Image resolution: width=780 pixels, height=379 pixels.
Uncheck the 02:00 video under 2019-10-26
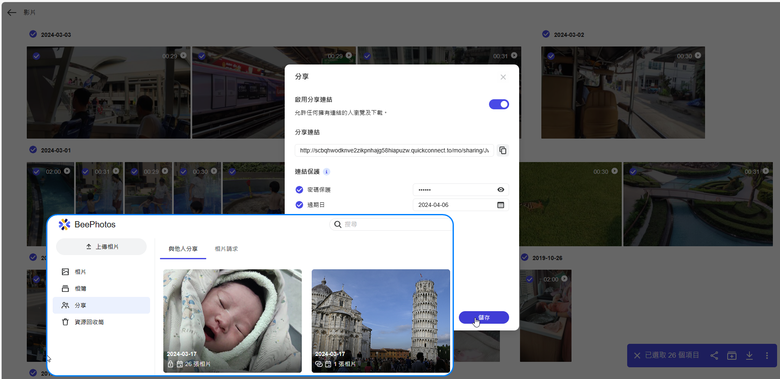pyautogui.click(x=529, y=280)
